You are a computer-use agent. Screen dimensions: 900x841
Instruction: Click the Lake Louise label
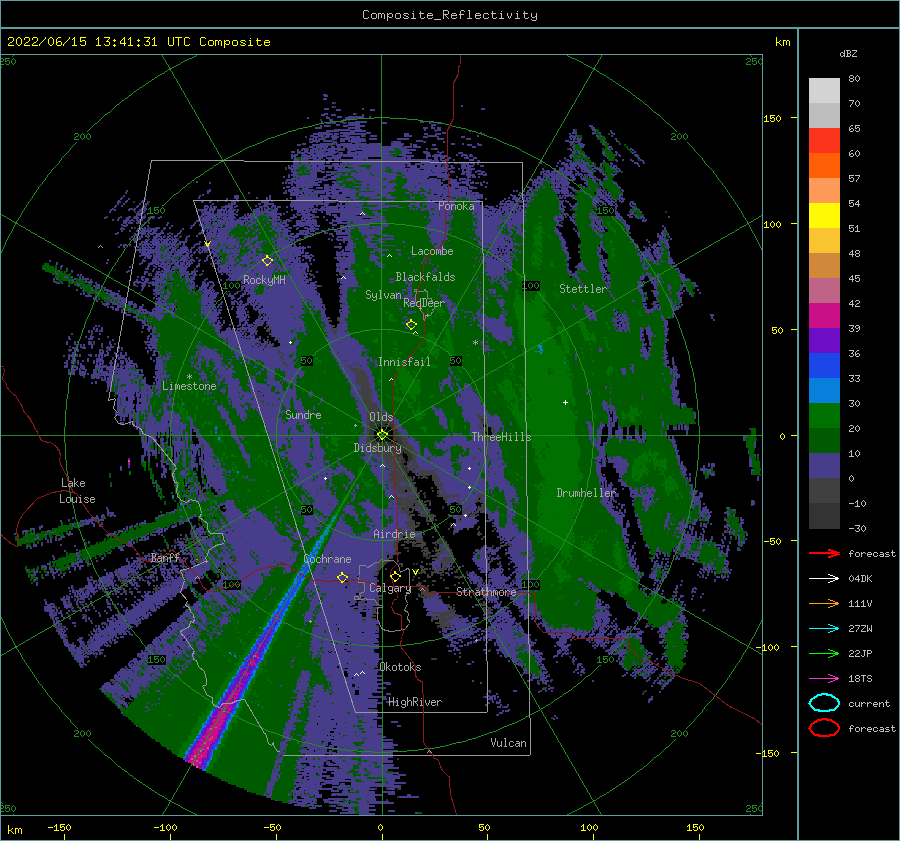(x=77, y=491)
